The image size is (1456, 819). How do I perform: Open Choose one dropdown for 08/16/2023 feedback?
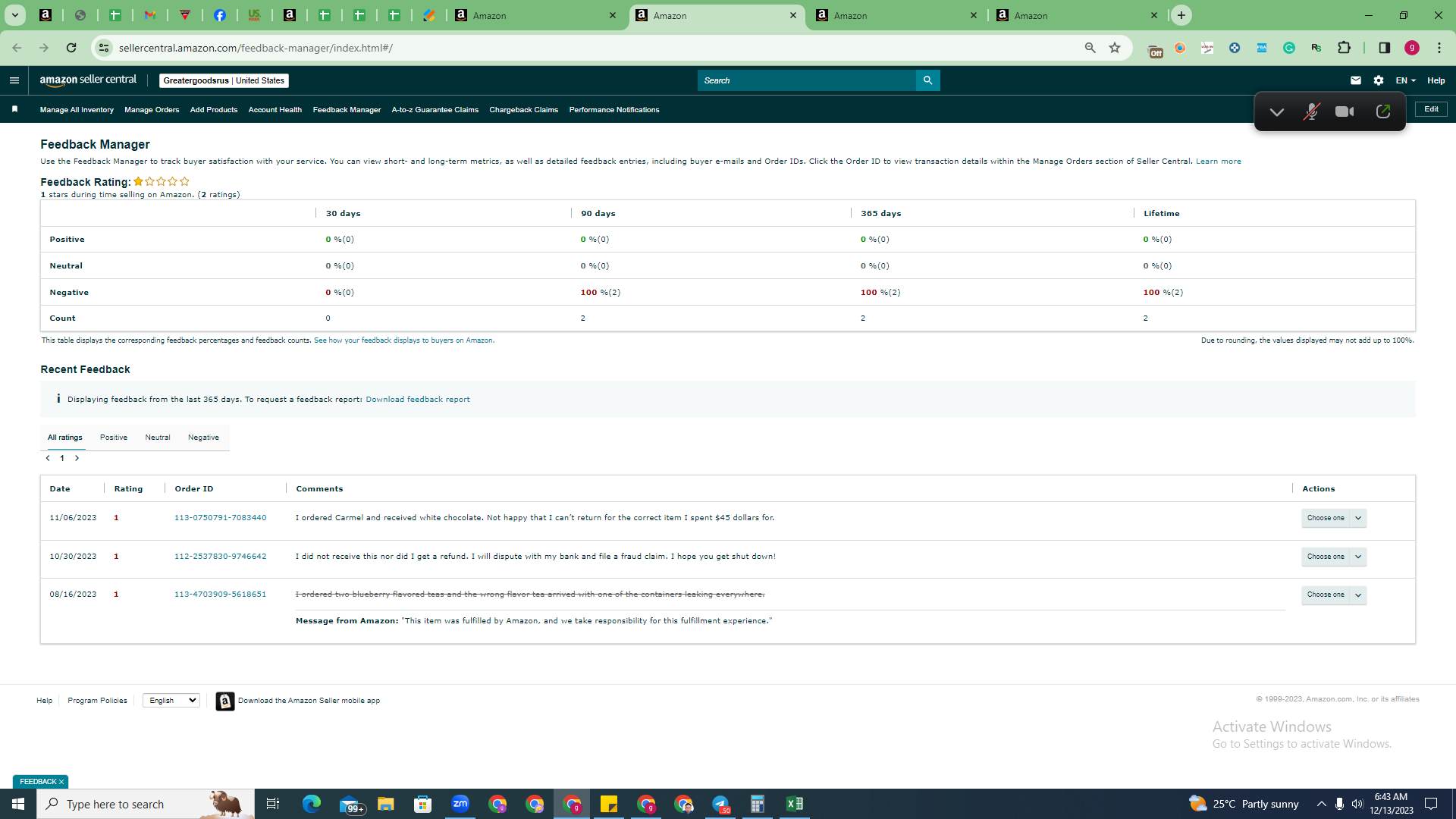[1334, 595]
